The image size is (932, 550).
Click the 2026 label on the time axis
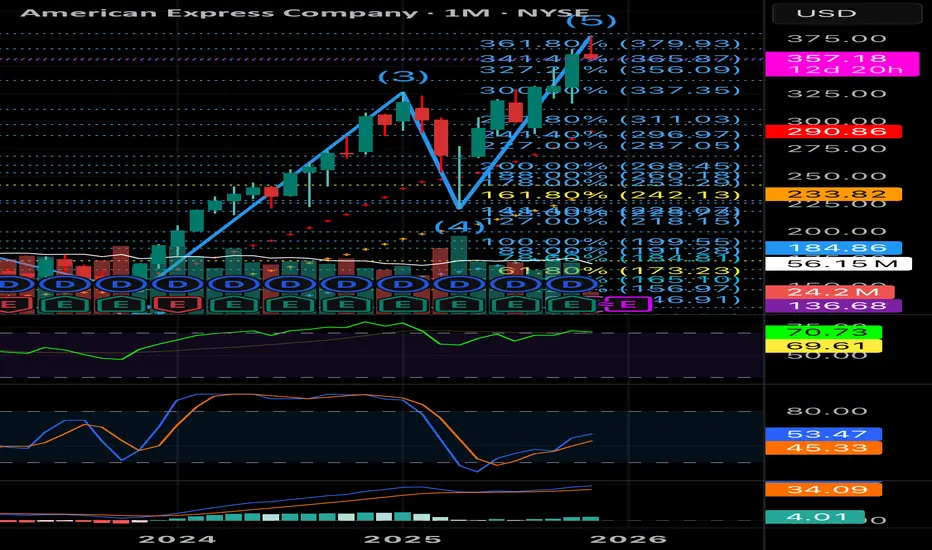click(x=628, y=539)
